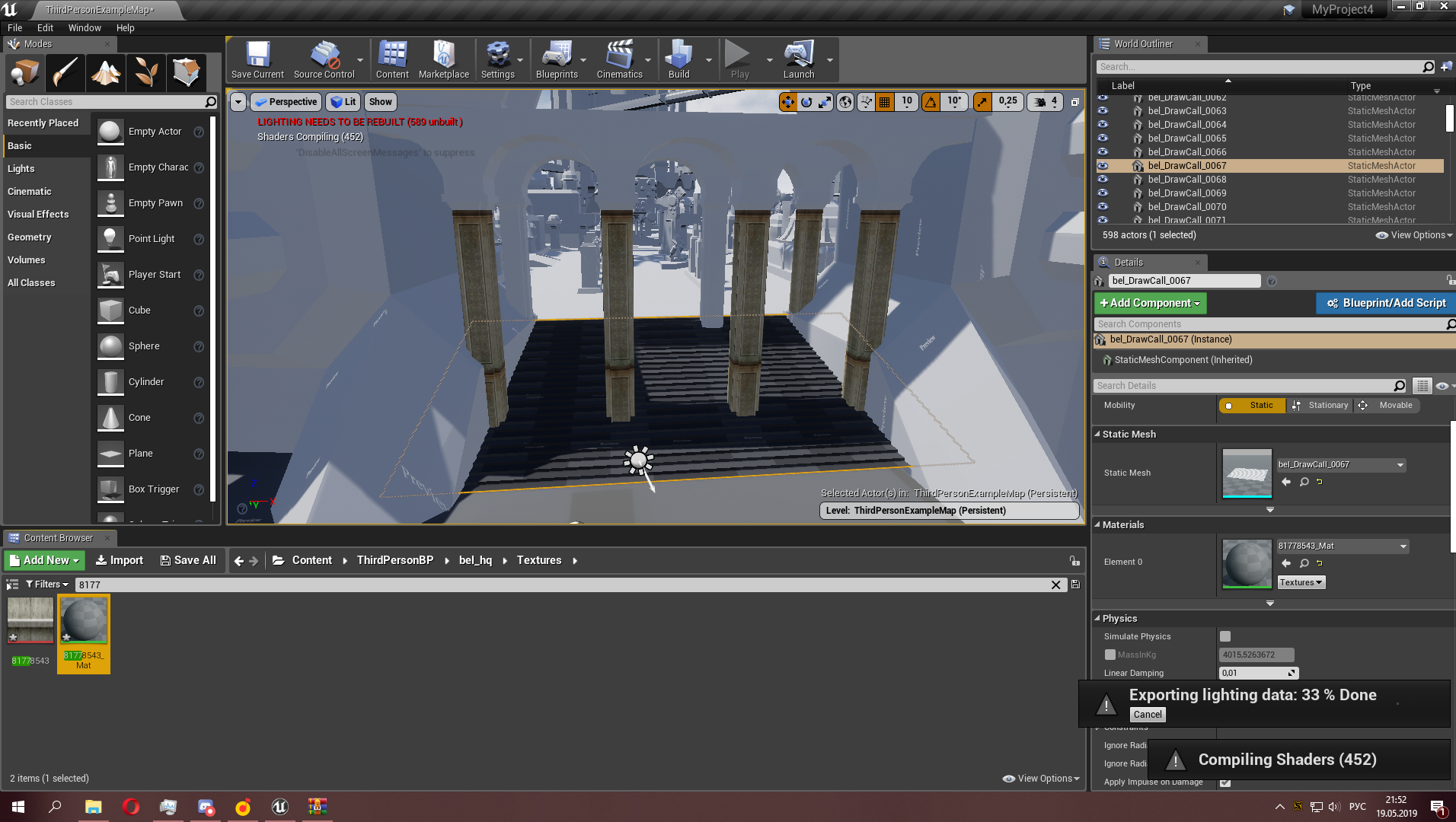Open Perspective view dropdown
The height and width of the screenshot is (822, 1456).
click(x=285, y=102)
